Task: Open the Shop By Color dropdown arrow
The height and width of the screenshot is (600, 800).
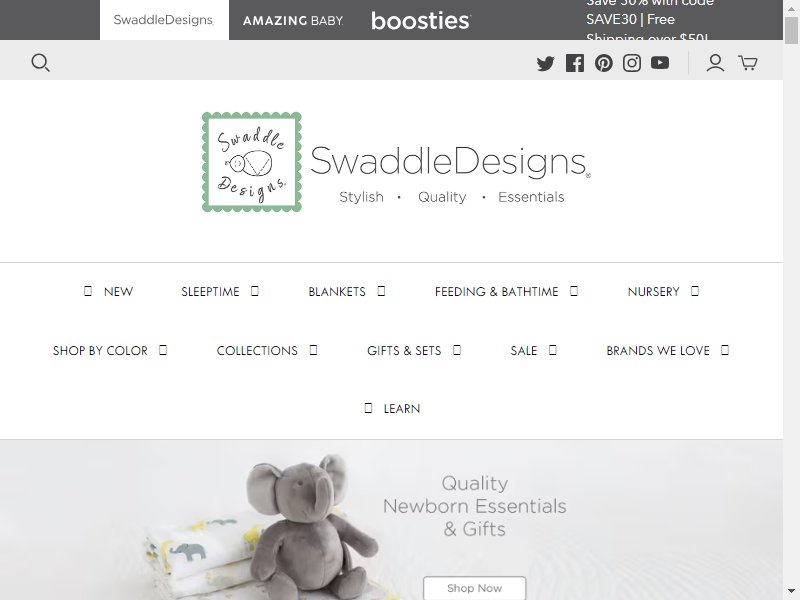Action: tap(163, 351)
